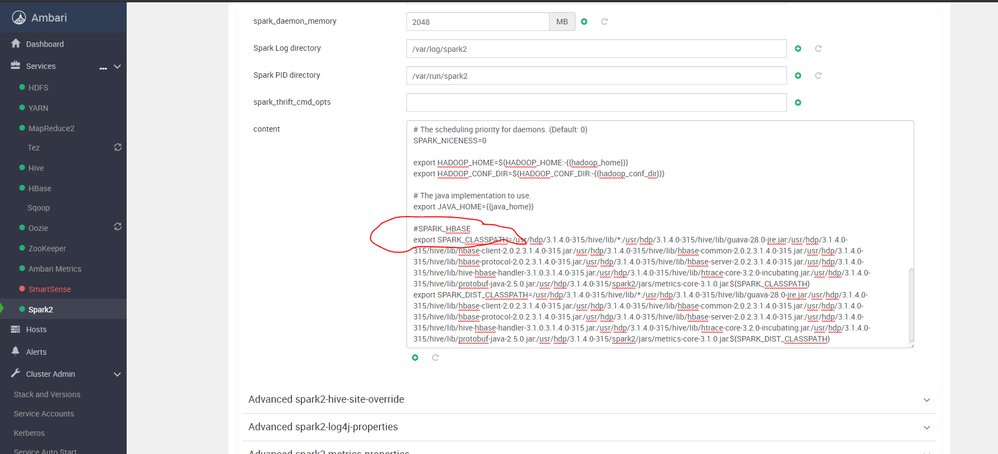This screenshot has width=998, height=454.
Task: Click green override icon for spark_thrift_cmd_opts
Action: (x=798, y=103)
